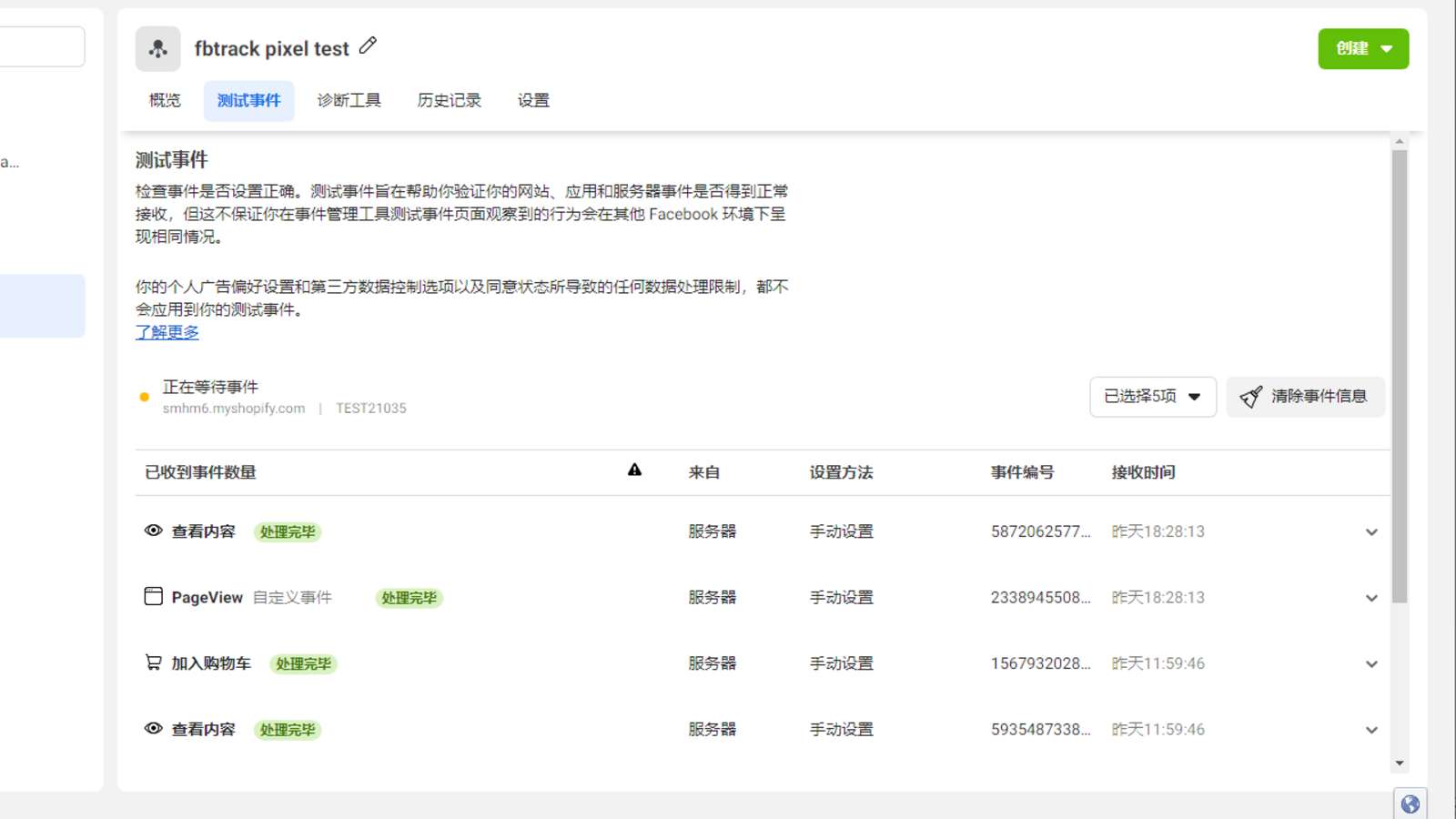Viewport: 1456px width, 819px height.
Task: Expand the 查看内容 row at 18:28:13
Action: [1371, 532]
